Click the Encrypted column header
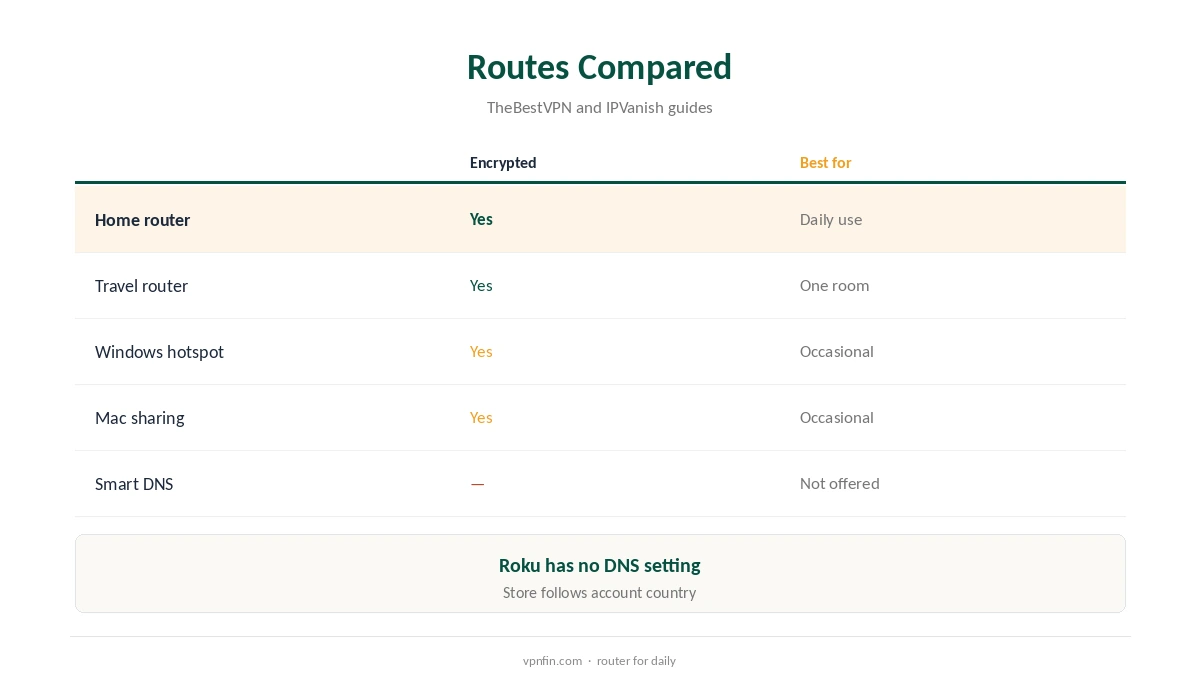This screenshot has height=680, width=1200. [x=503, y=163]
